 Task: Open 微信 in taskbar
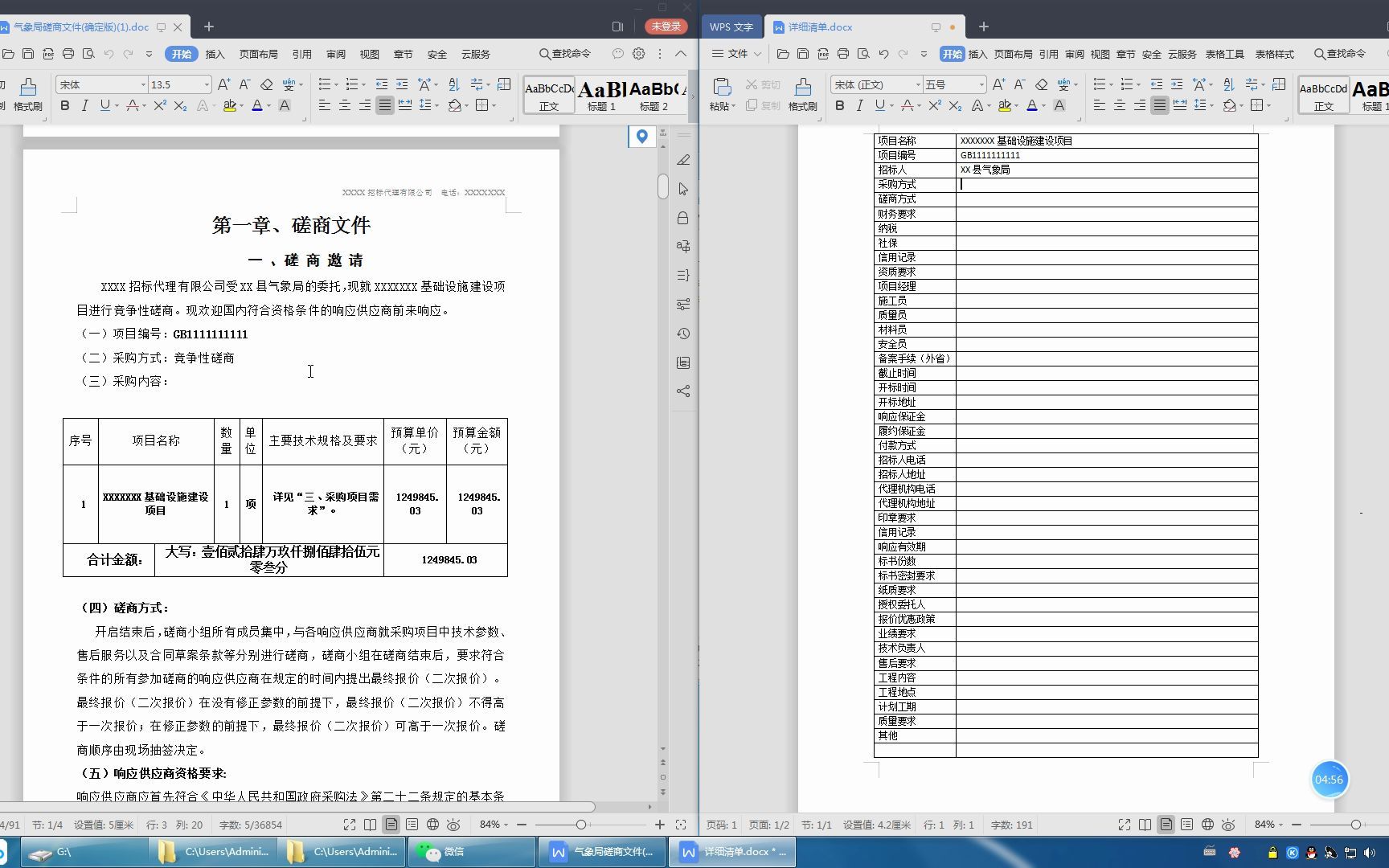[x=473, y=852]
